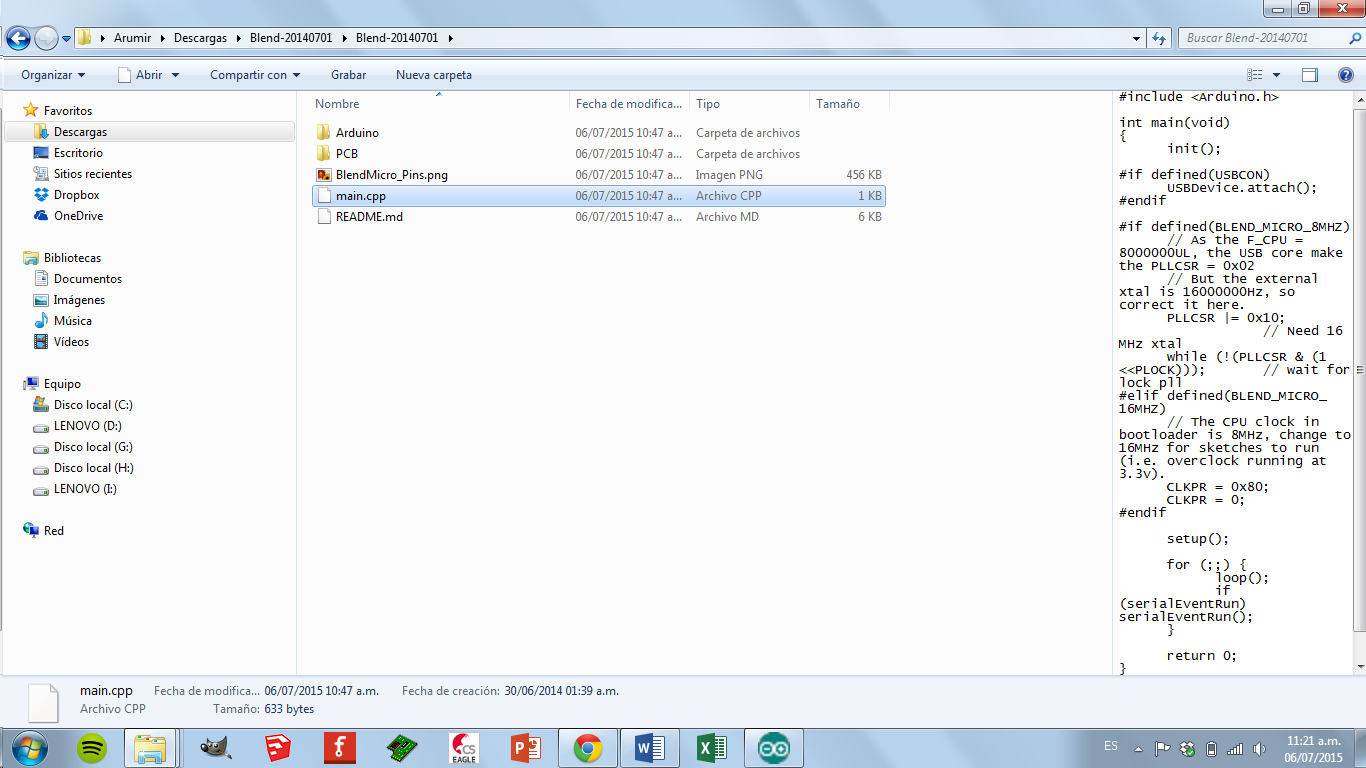This screenshot has height=768, width=1366.
Task: Open the green circuit board app icon
Action: (x=402, y=747)
